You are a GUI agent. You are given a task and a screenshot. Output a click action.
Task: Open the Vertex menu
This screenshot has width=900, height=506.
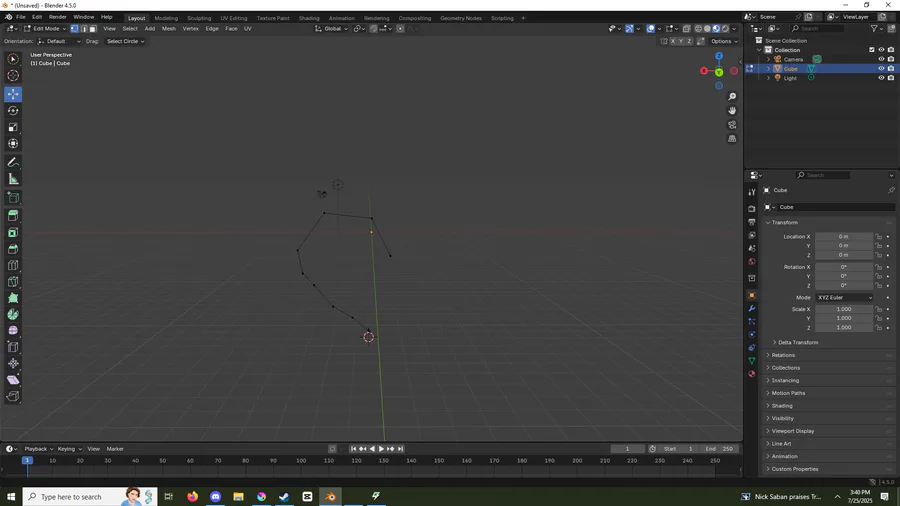pos(191,29)
